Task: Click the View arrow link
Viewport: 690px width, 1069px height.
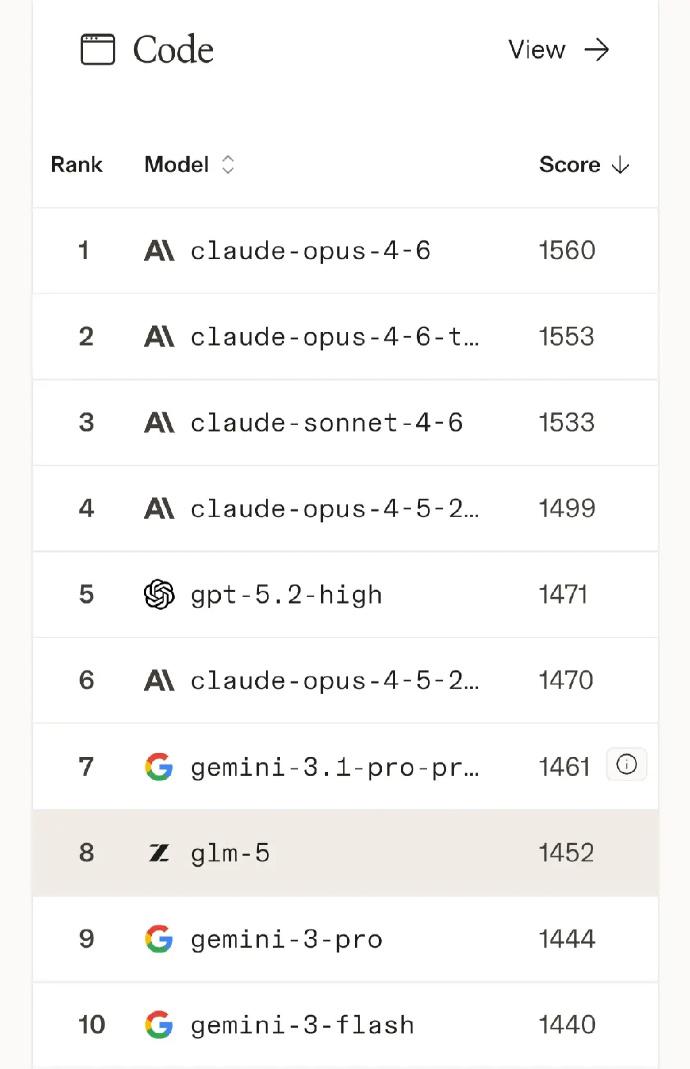Action: click(x=558, y=50)
